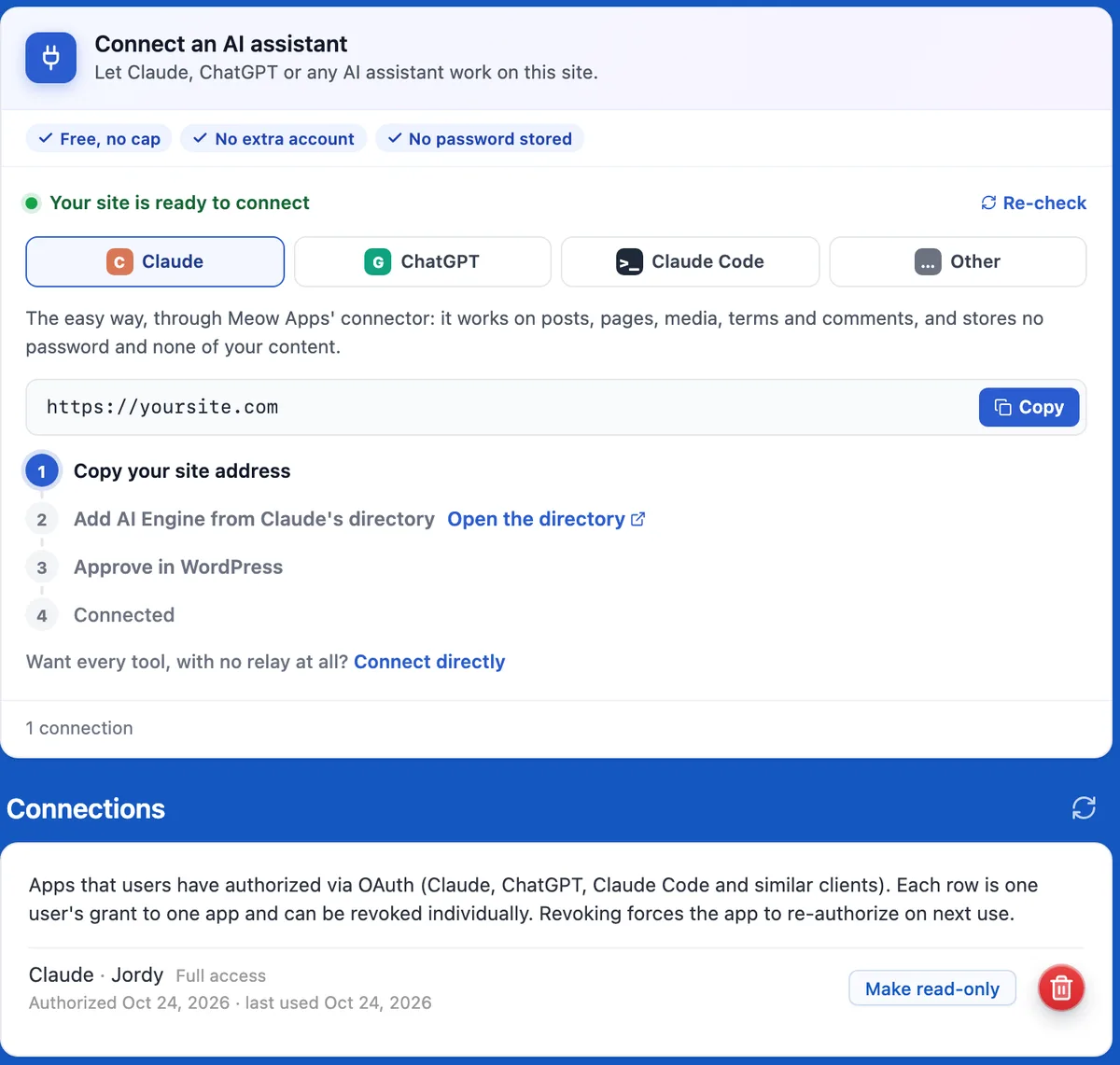
Task: Click the gray Other ellipsis icon
Action: 928,262
